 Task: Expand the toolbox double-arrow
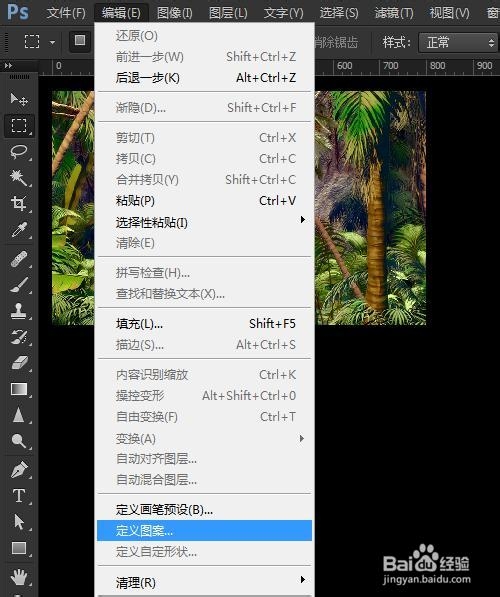[8, 66]
